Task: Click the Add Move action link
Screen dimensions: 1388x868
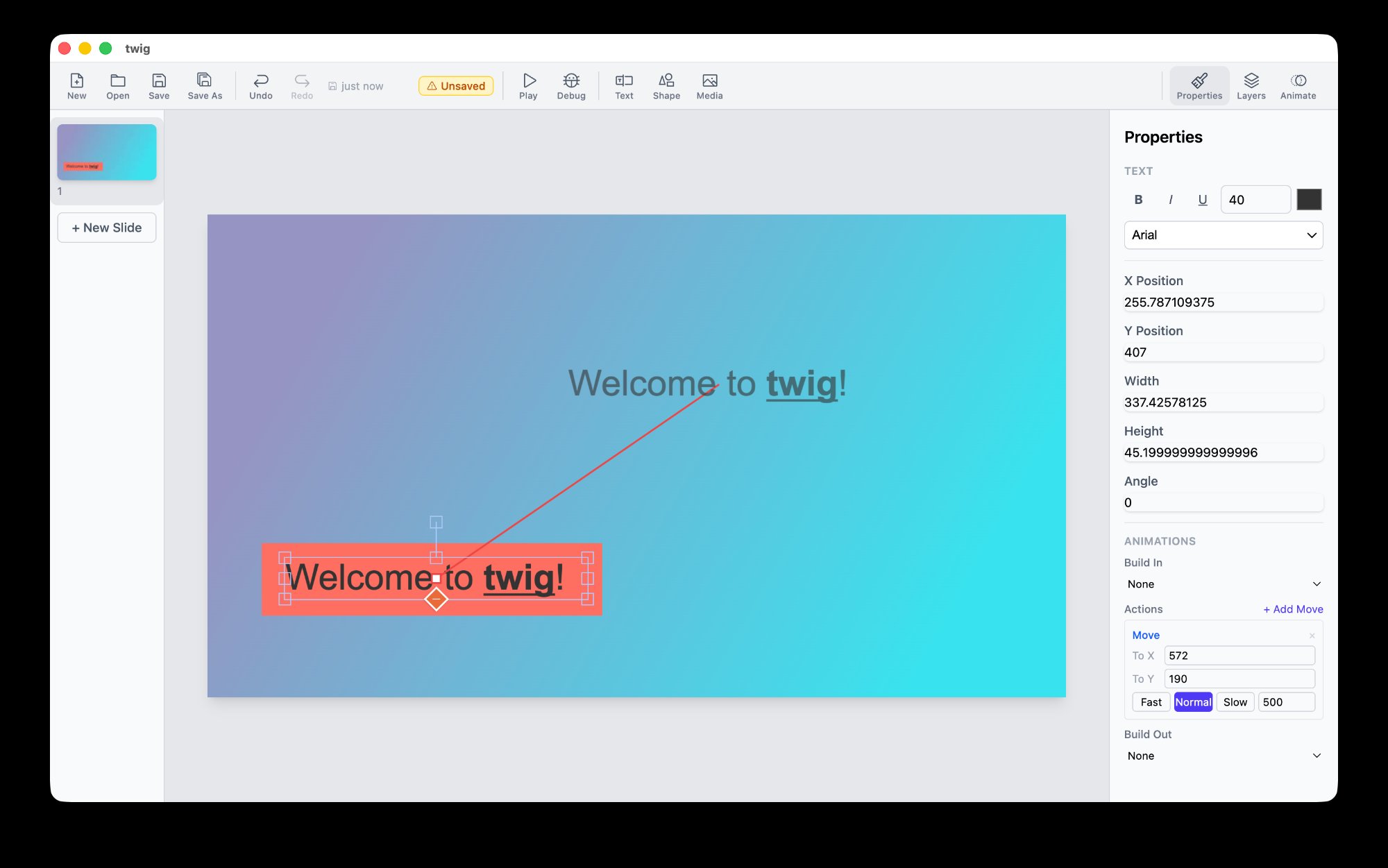Action: pyautogui.click(x=1292, y=609)
